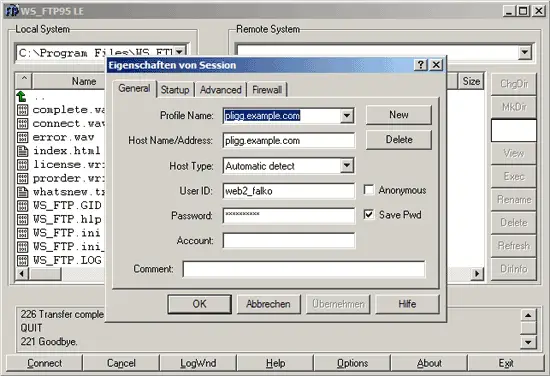Click the Abbrechen button
550x376 pixels.
coord(268,304)
